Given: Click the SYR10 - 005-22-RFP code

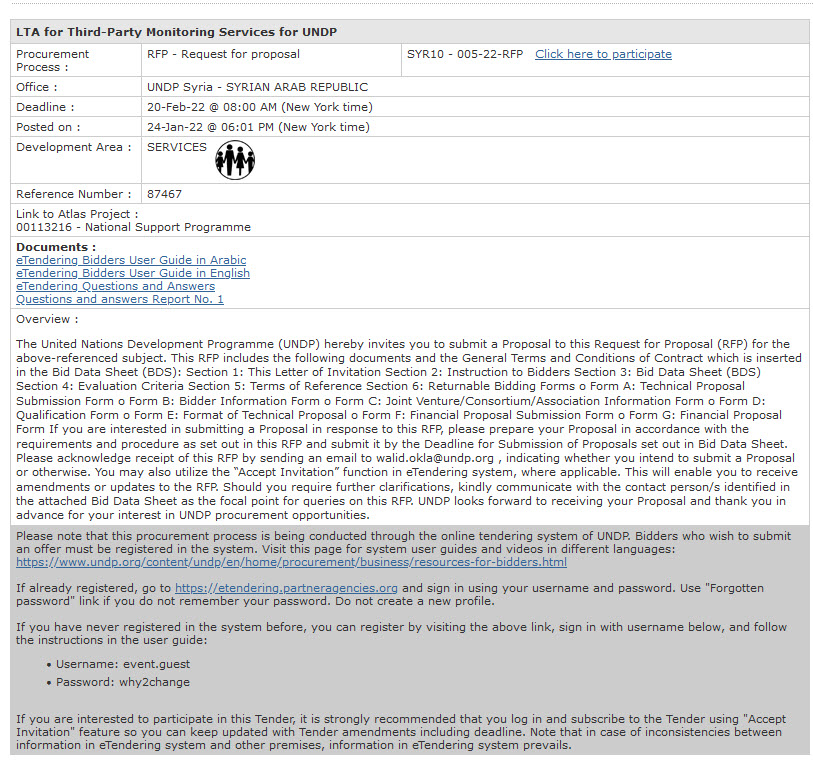Looking at the screenshot, I should 465,54.
